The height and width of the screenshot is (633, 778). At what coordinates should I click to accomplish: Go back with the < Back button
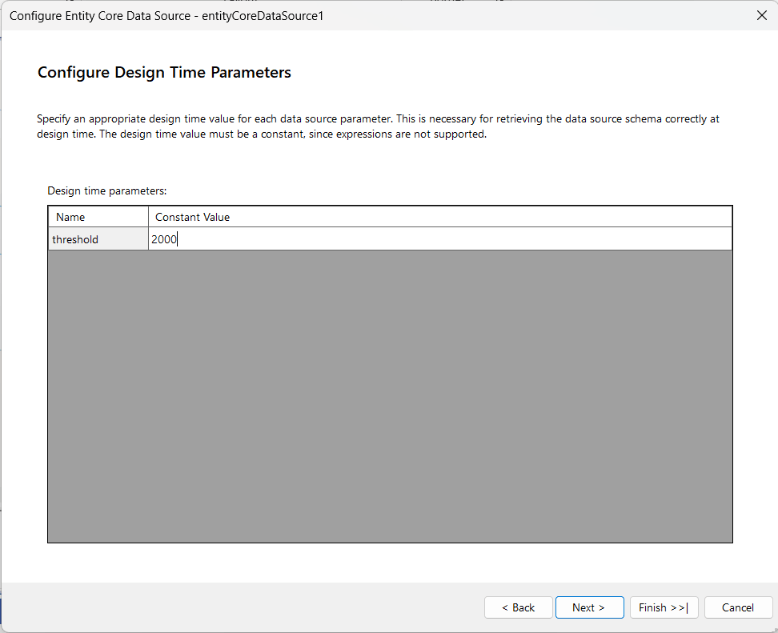point(518,607)
